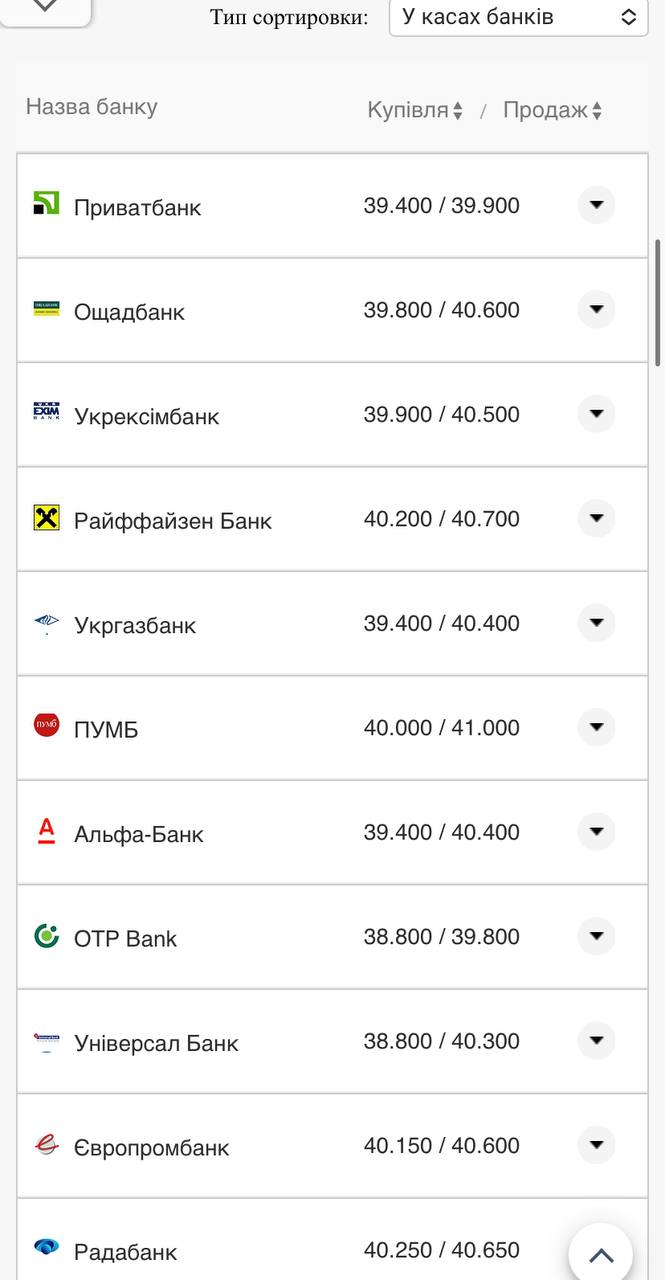Expand the Ощадбанк row details
This screenshot has width=665, height=1280.
coord(596,309)
